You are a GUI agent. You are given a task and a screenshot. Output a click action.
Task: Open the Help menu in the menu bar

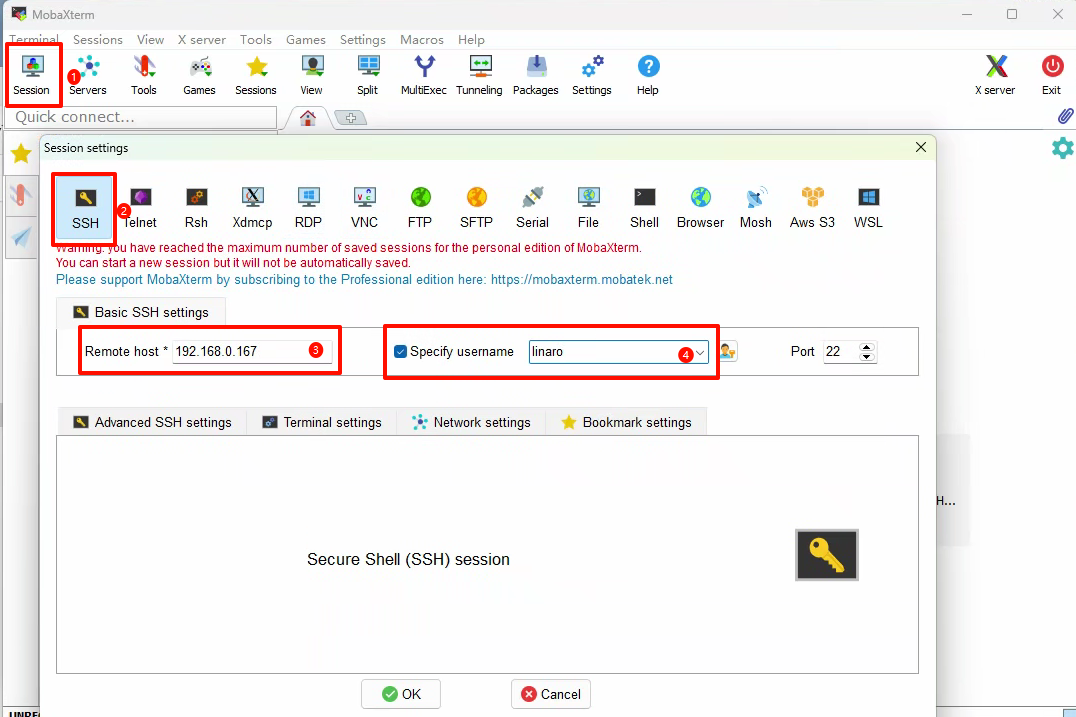click(x=471, y=40)
